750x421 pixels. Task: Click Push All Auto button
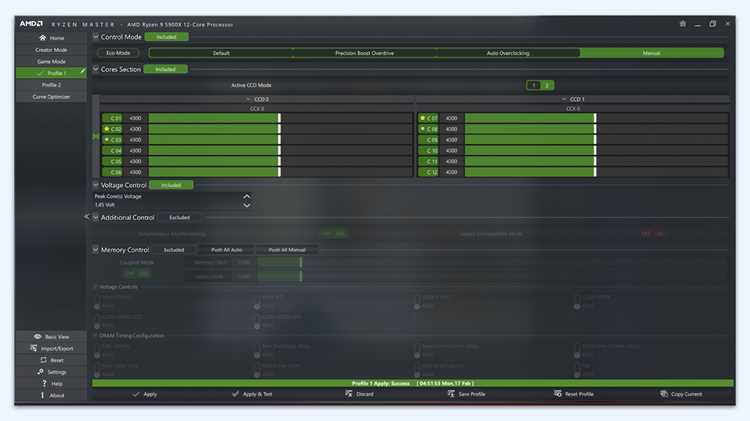(227, 250)
